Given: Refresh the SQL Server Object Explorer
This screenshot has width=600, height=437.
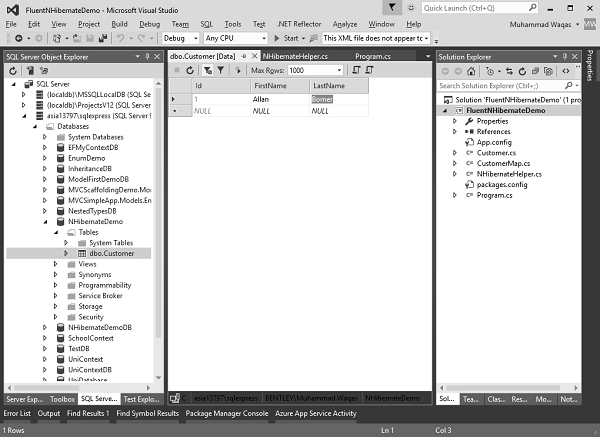Looking at the screenshot, I should coord(13,71).
